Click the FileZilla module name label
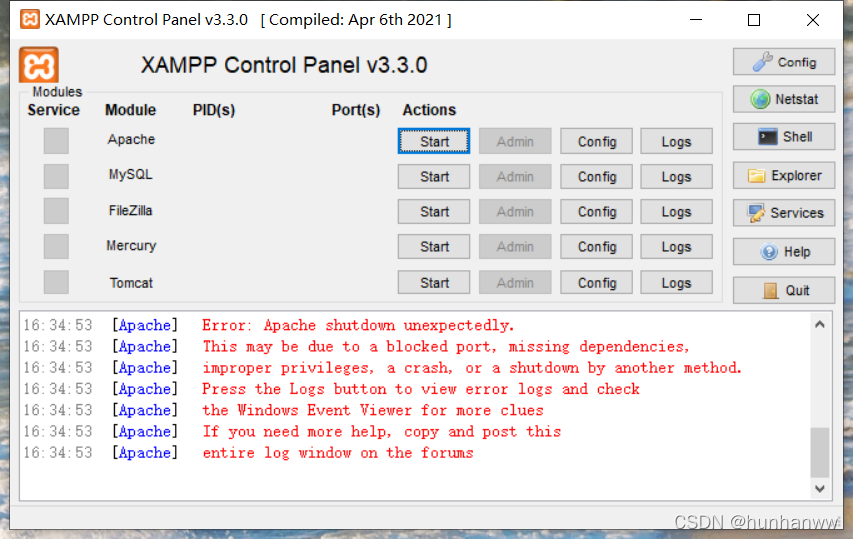 tap(131, 210)
